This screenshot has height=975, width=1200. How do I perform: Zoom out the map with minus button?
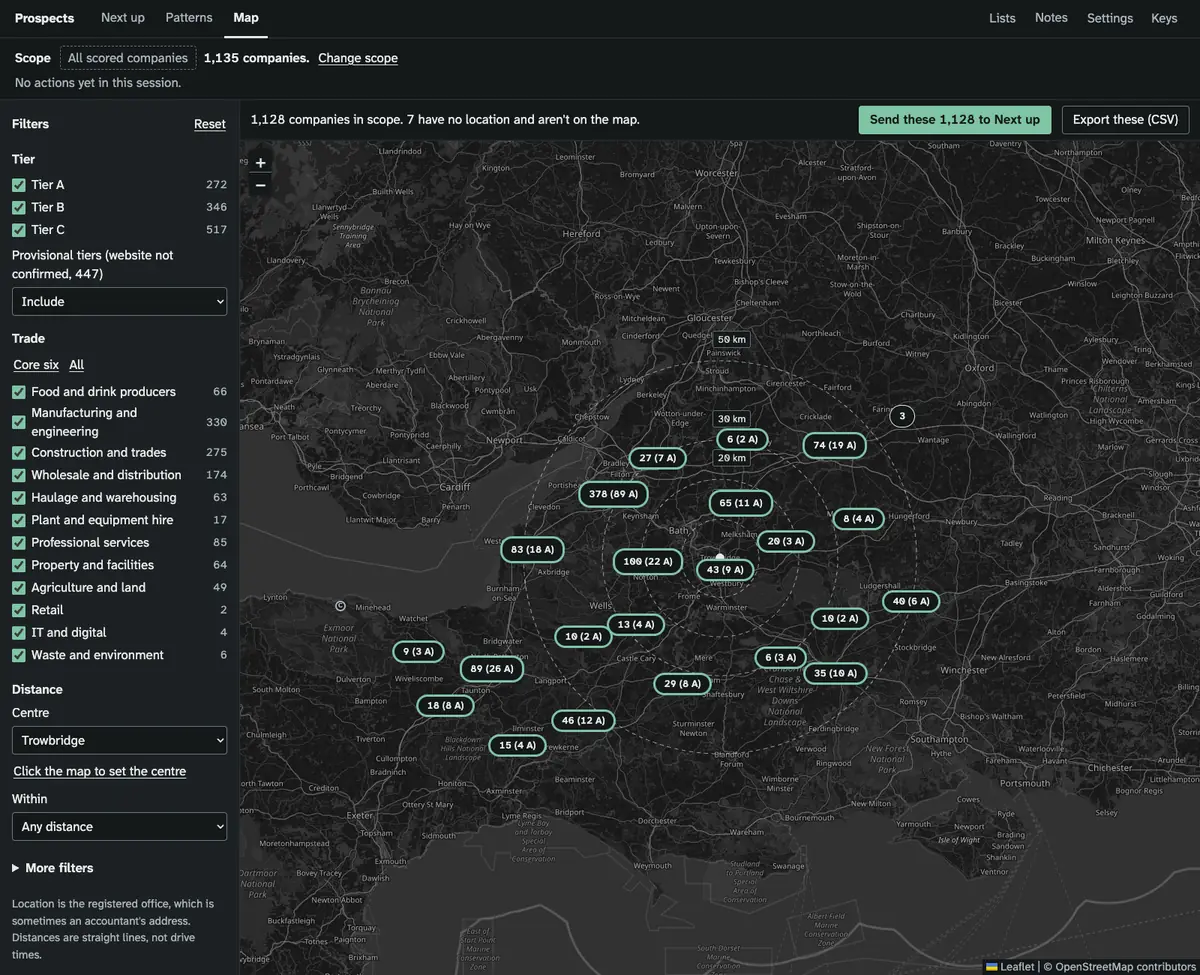click(x=260, y=185)
